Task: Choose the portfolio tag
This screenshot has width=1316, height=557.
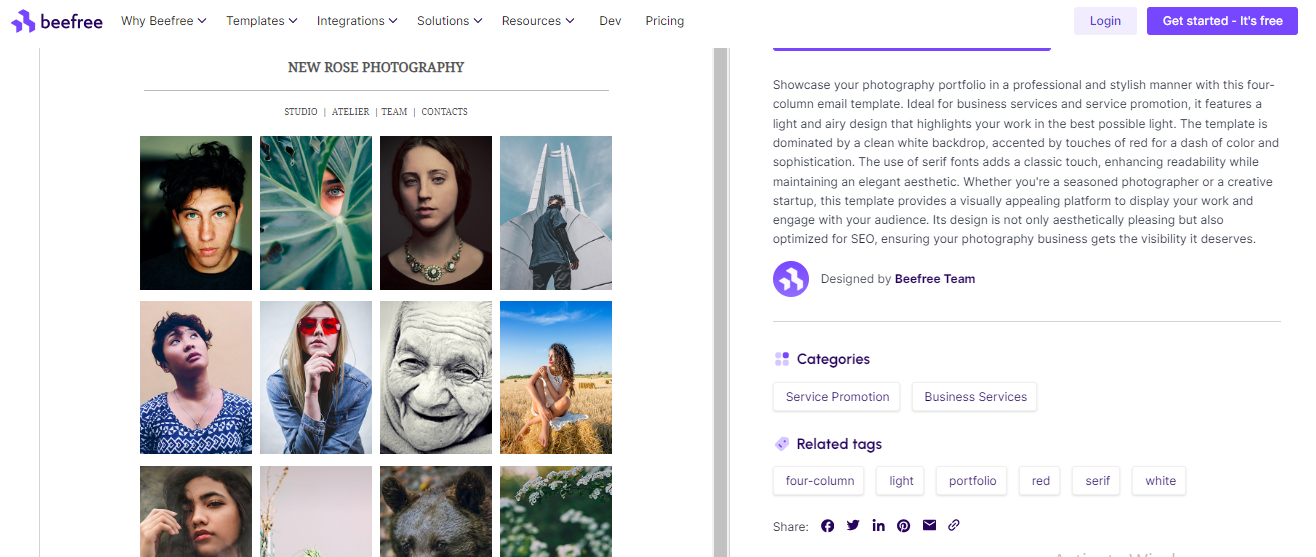Action: click(972, 481)
